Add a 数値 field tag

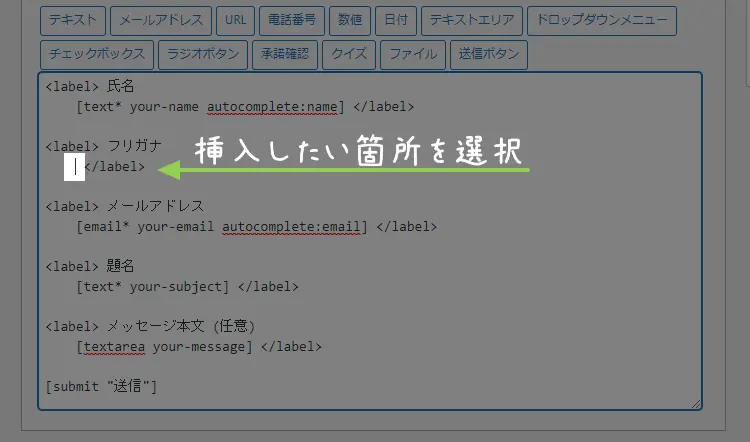click(x=350, y=21)
